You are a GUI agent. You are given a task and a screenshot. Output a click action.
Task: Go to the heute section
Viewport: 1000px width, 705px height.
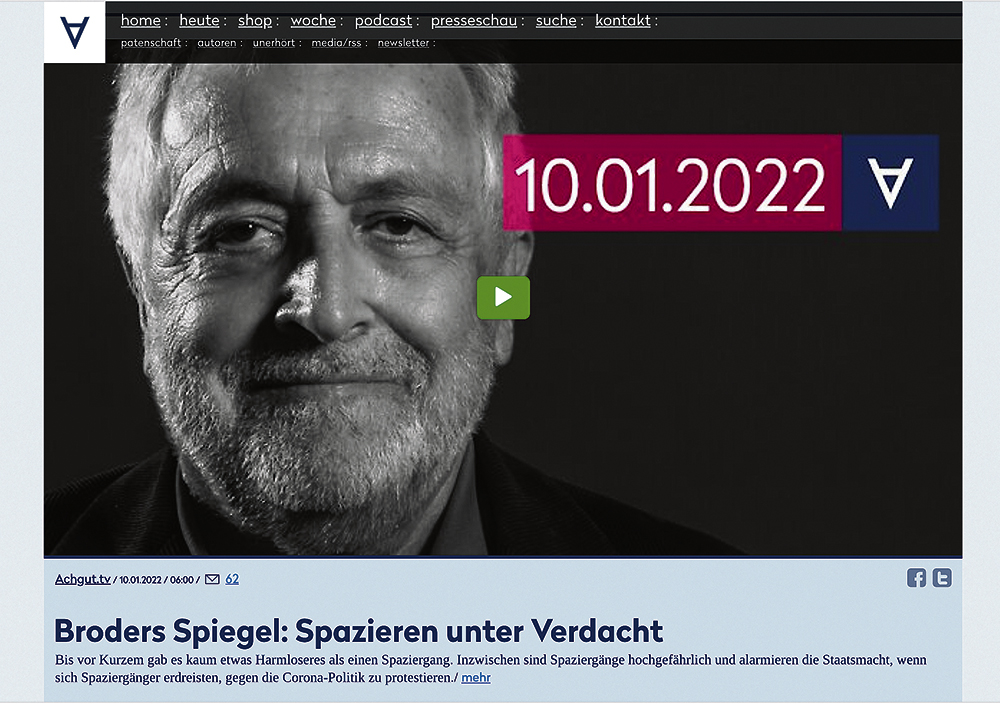(x=199, y=20)
